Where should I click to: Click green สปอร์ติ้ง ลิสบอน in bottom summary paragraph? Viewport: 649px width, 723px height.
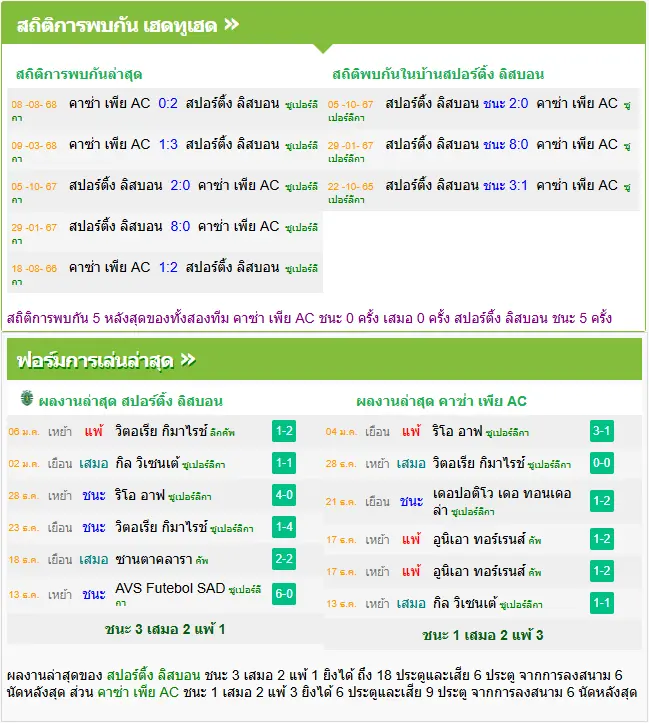pyautogui.click(x=153, y=676)
